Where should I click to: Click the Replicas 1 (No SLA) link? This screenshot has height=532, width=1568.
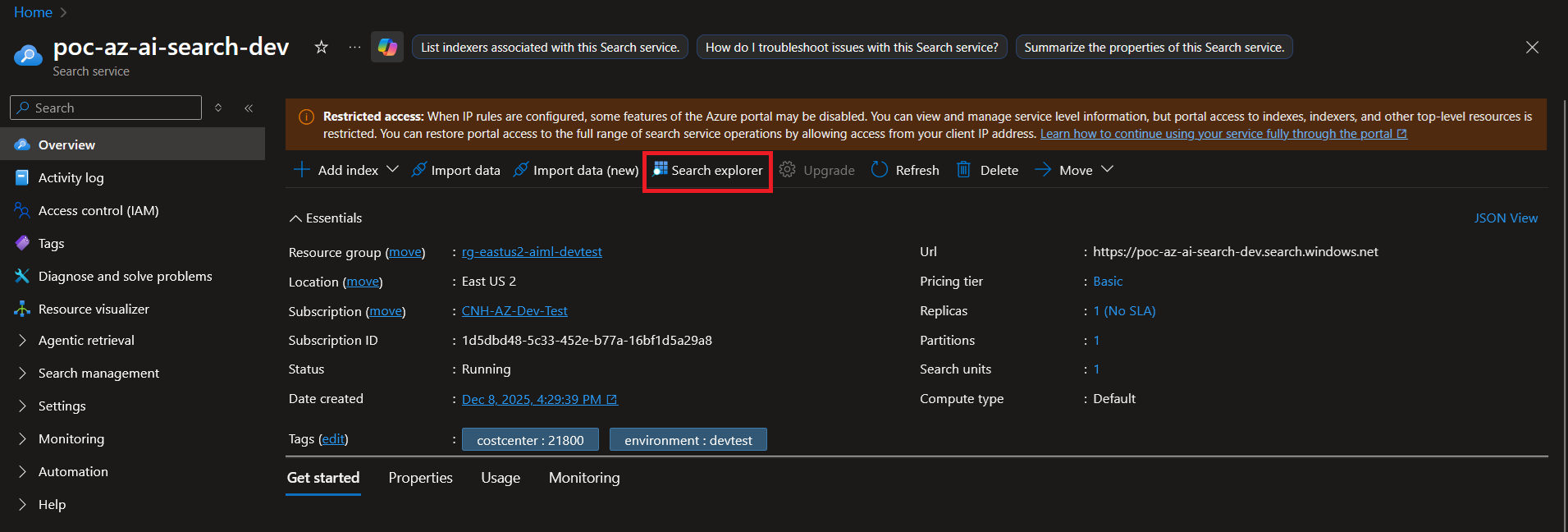[1124, 310]
